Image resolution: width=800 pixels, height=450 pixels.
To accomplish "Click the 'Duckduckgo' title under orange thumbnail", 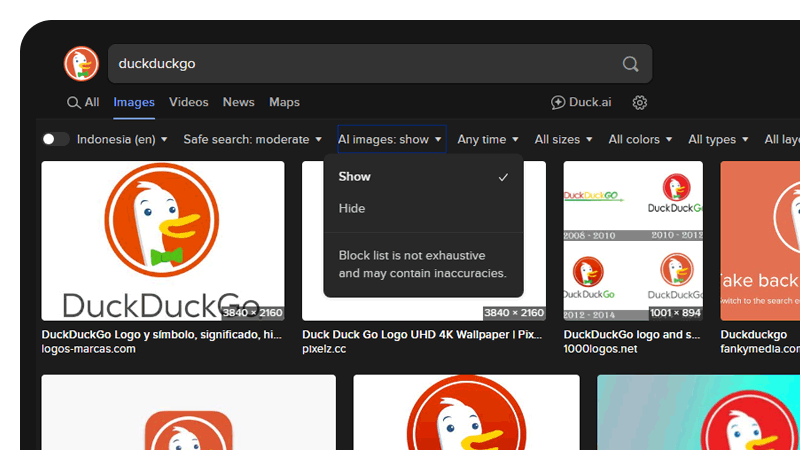I will coord(754,335).
